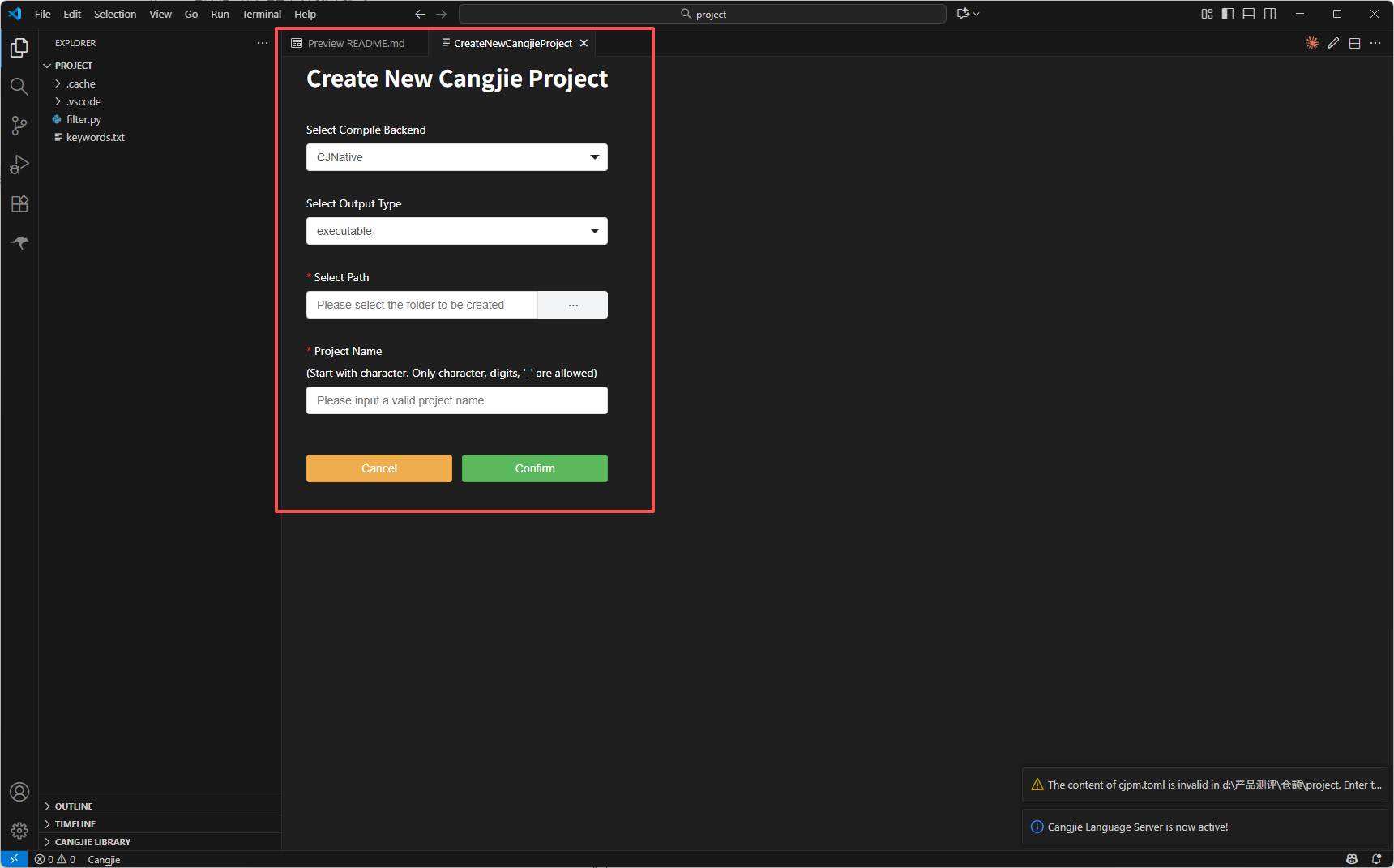Open the Source Control view
Image resolution: width=1394 pixels, height=868 pixels.
pyautogui.click(x=19, y=126)
